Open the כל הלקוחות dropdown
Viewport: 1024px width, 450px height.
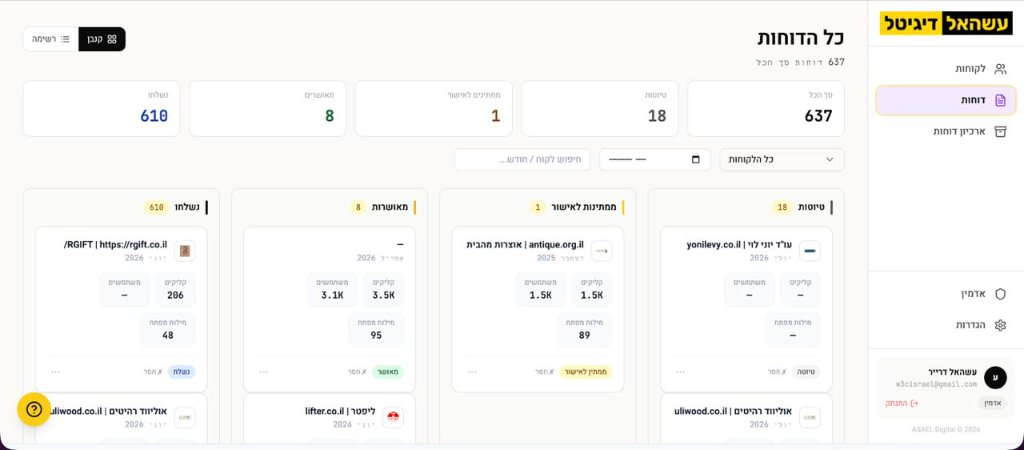(x=782, y=159)
